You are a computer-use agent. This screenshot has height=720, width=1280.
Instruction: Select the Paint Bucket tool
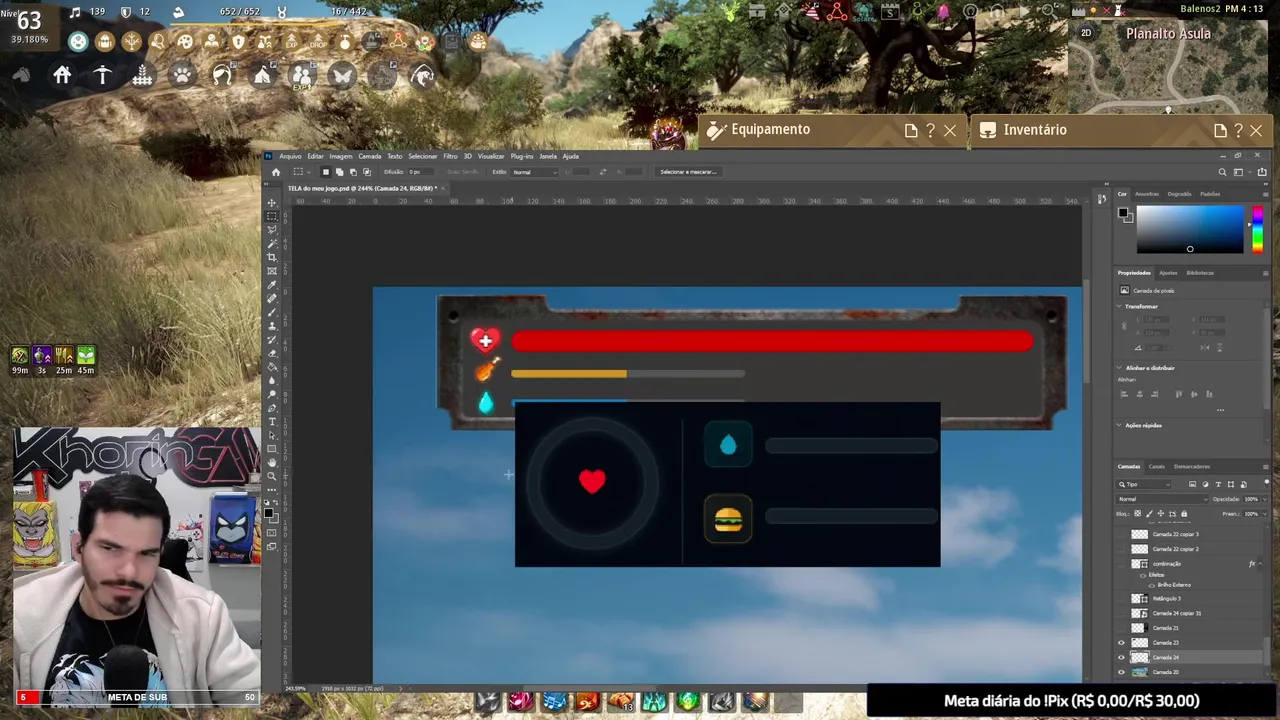tap(272, 366)
